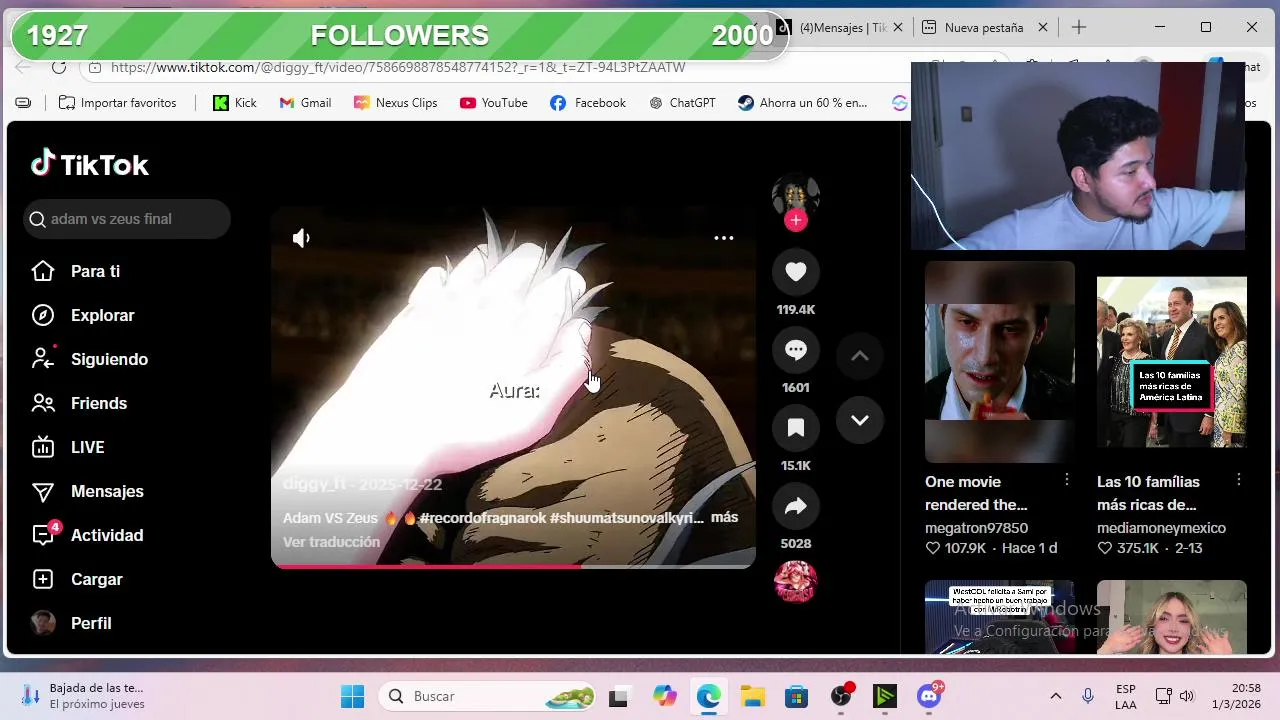The image size is (1280, 720).
Task: Open the creator's profile avatar
Action: click(x=796, y=195)
